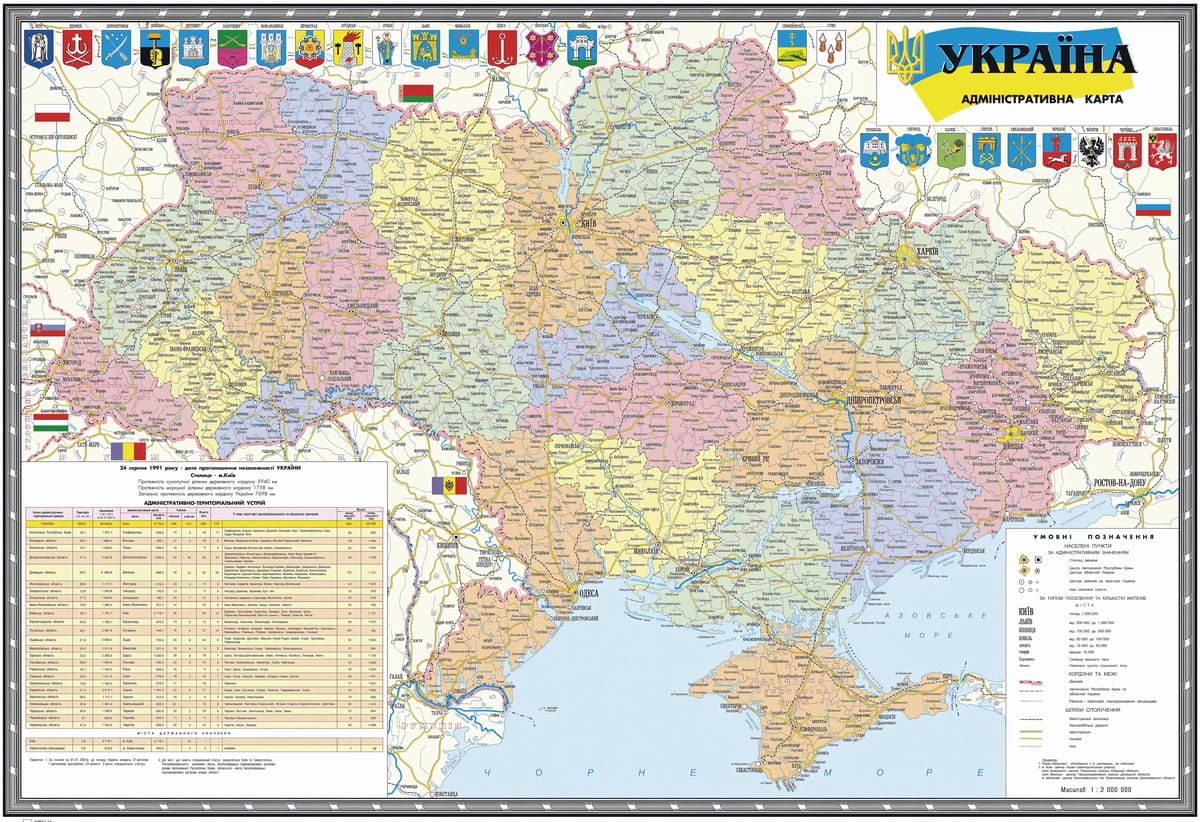Click the Romanian flag near the table
This screenshot has width=1200, height=822.
click(x=128, y=450)
